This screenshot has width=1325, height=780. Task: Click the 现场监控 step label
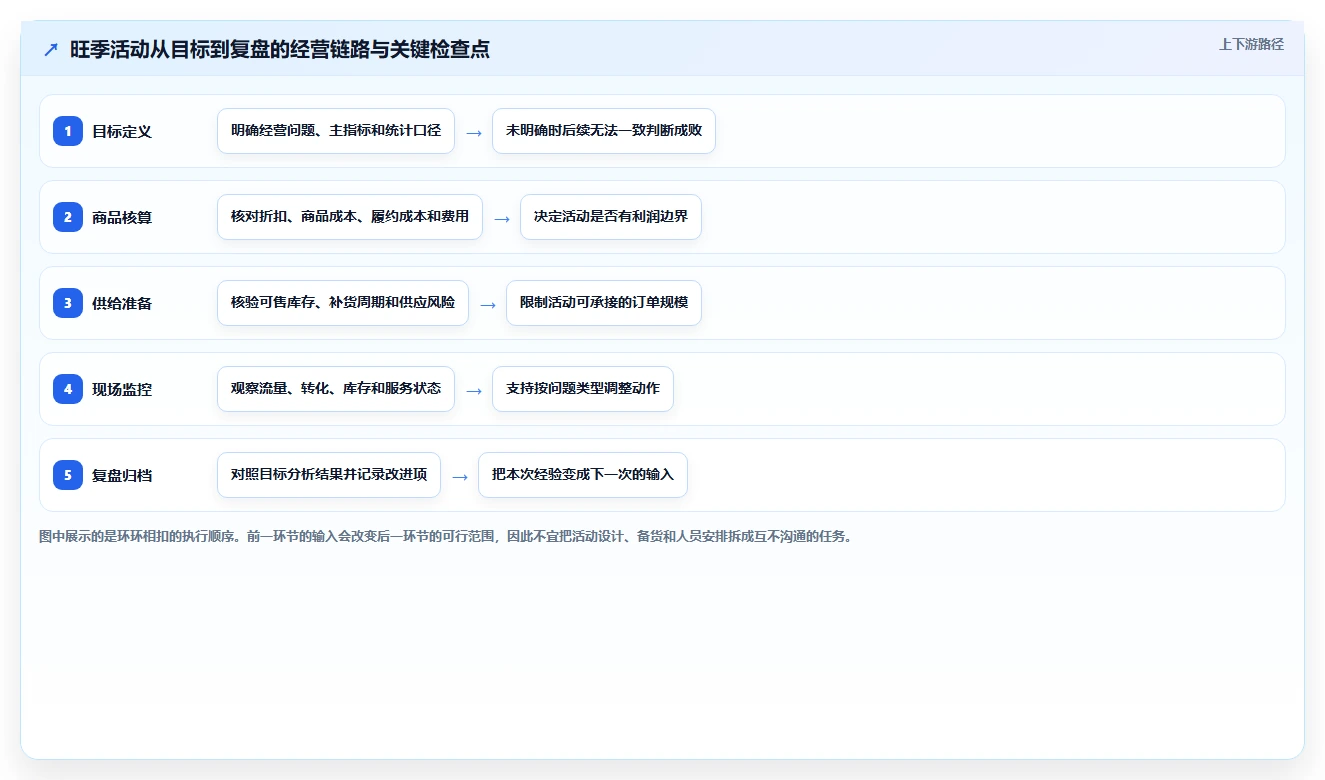point(122,389)
